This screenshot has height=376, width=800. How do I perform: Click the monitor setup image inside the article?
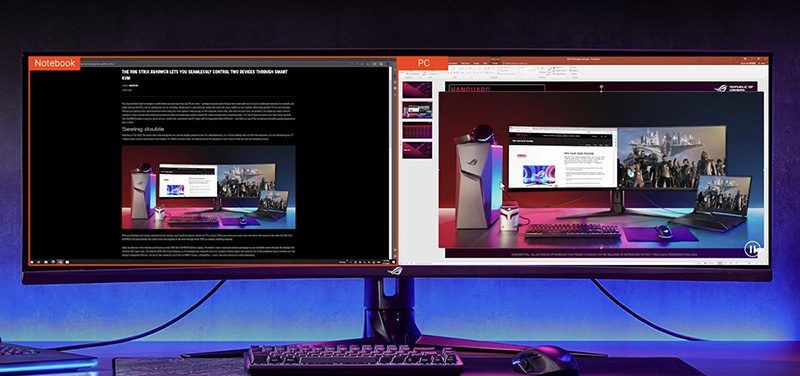pos(209,187)
